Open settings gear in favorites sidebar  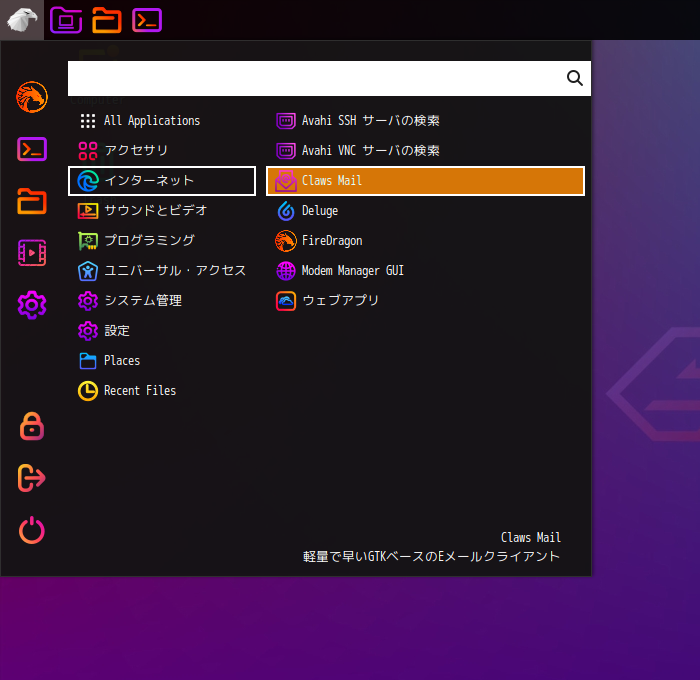click(32, 305)
